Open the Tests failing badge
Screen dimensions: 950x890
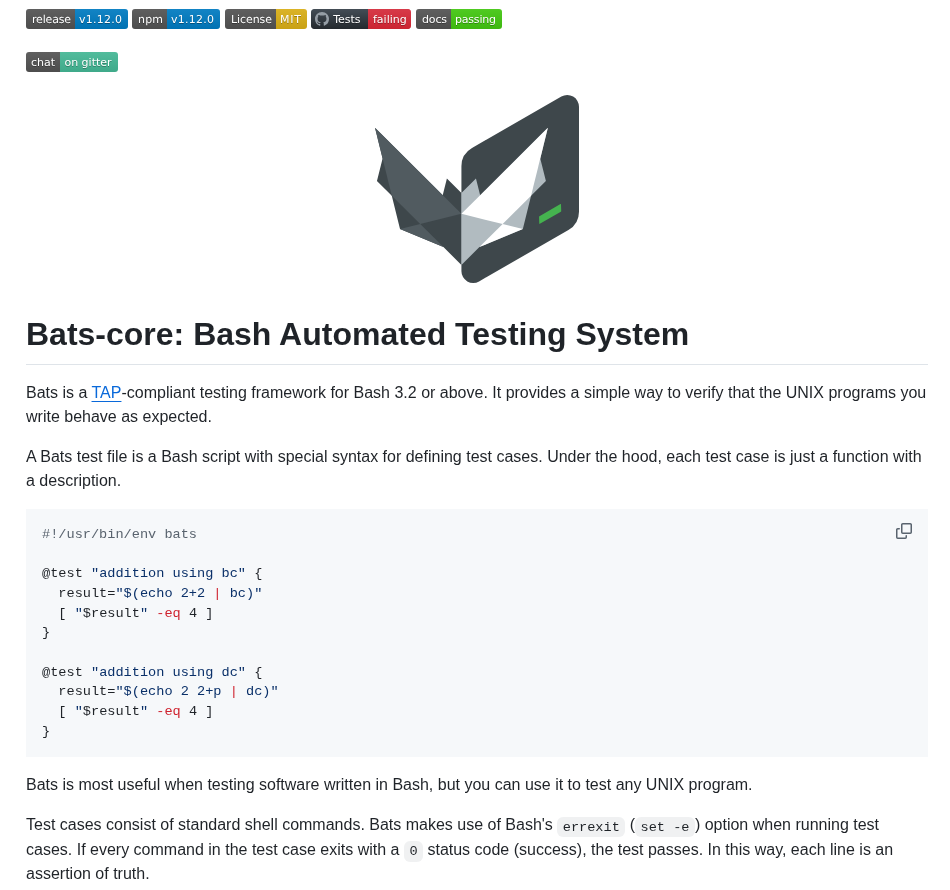(x=361, y=19)
